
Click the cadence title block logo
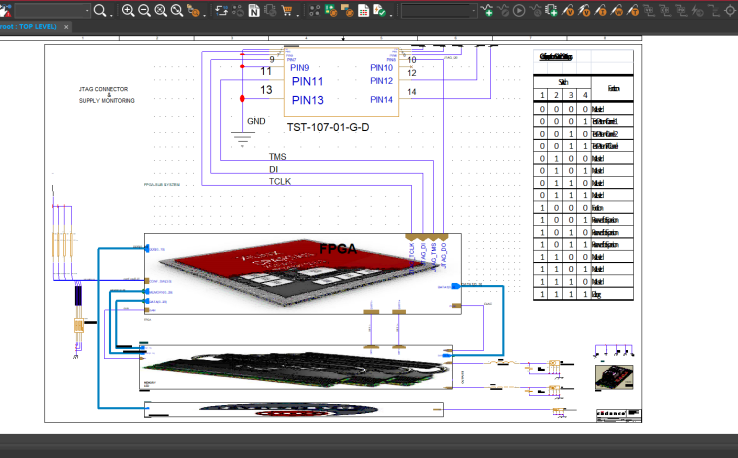click(x=611, y=413)
